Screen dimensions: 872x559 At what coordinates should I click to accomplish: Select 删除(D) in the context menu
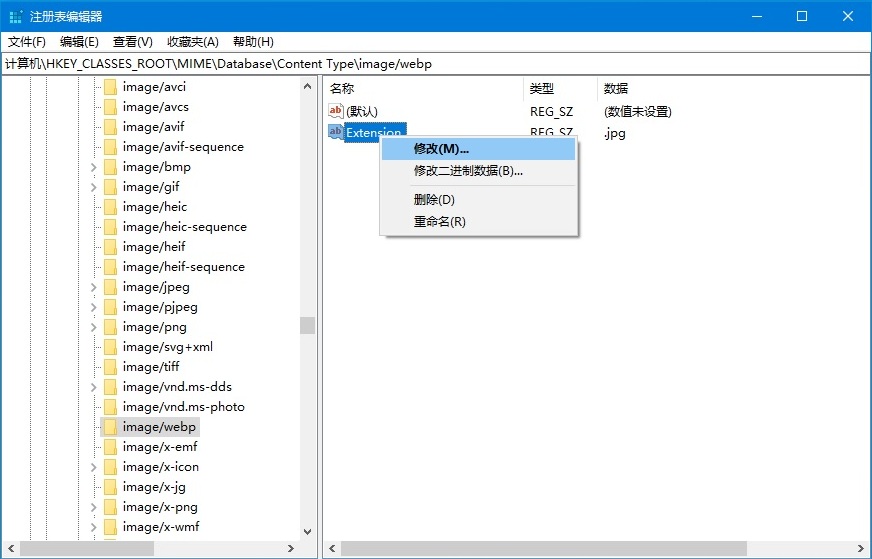[478, 200]
